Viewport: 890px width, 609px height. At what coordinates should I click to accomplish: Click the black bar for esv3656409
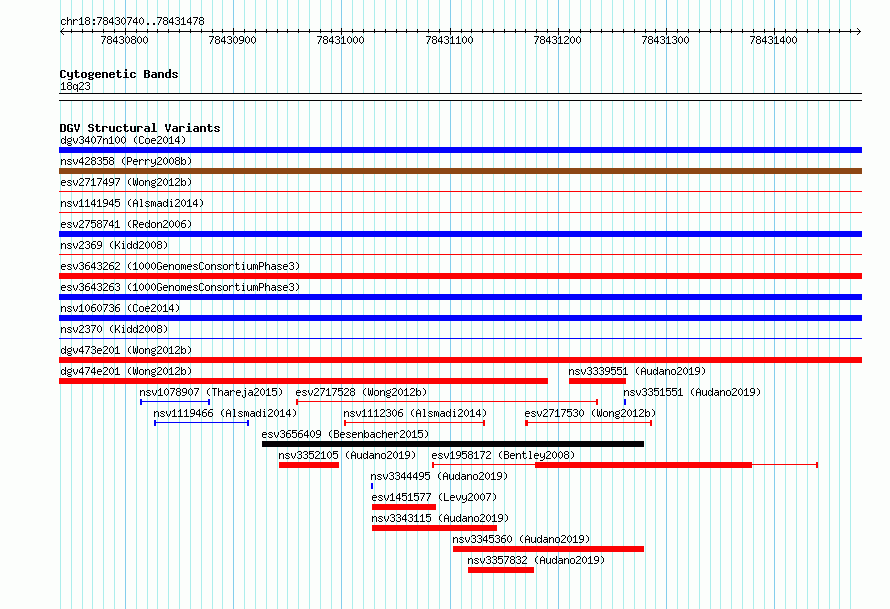click(453, 444)
